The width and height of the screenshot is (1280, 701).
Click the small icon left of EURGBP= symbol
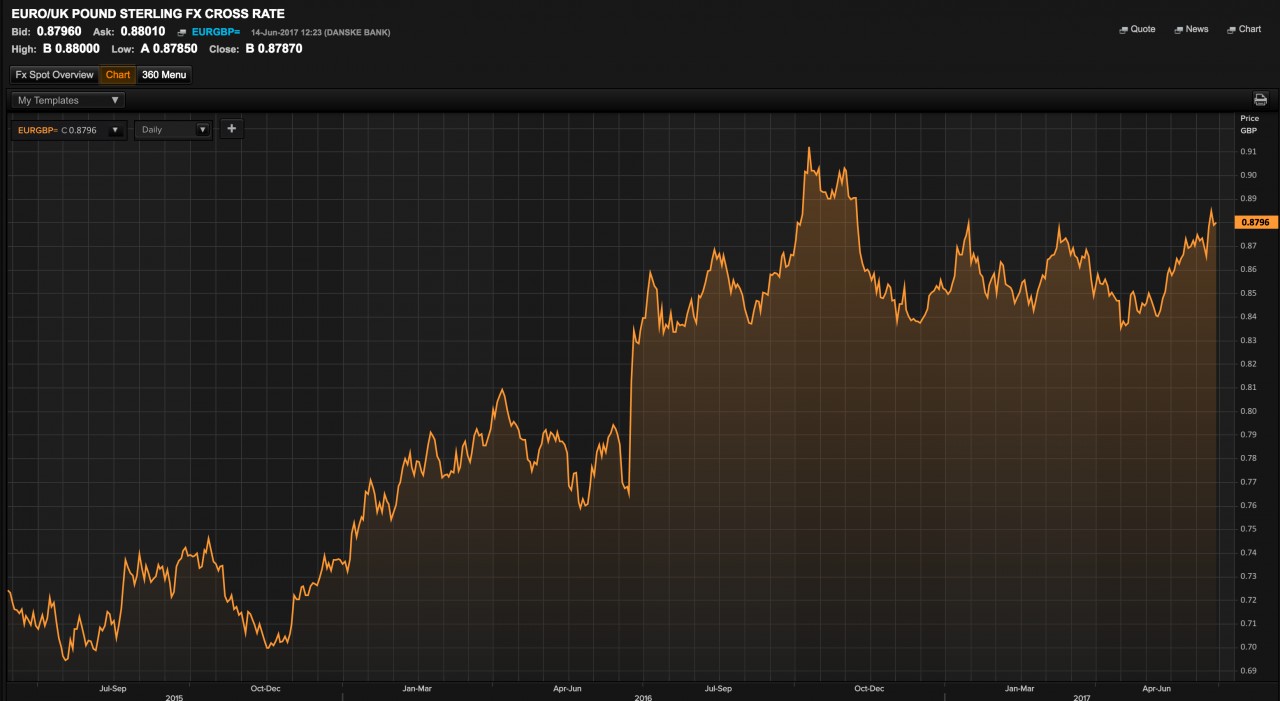[x=181, y=33]
